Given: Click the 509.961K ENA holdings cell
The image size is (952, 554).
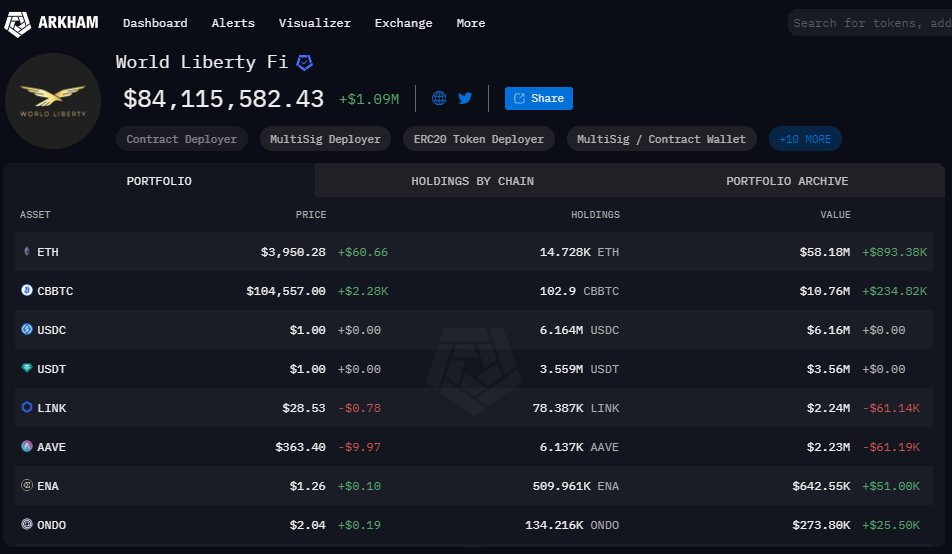Looking at the screenshot, I should tap(576, 486).
